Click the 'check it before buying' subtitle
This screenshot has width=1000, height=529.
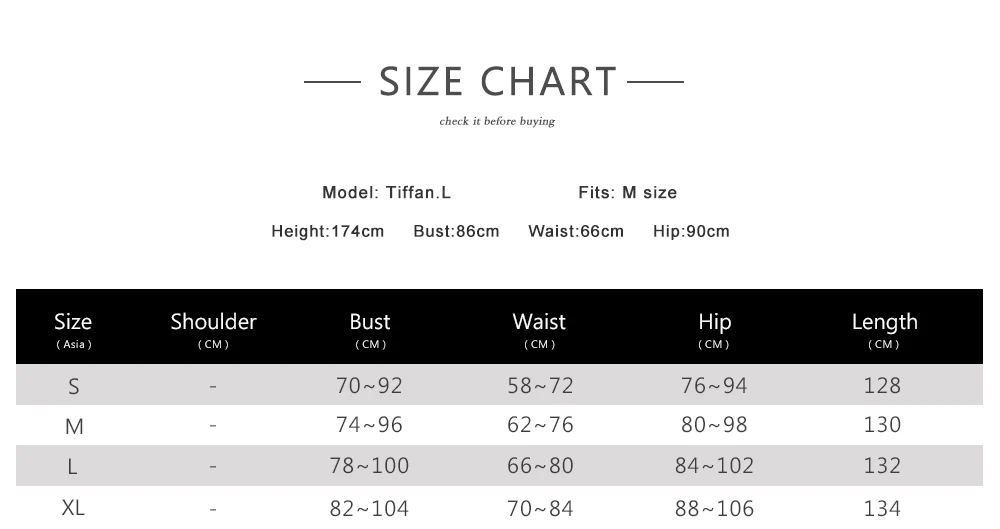(x=497, y=122)
